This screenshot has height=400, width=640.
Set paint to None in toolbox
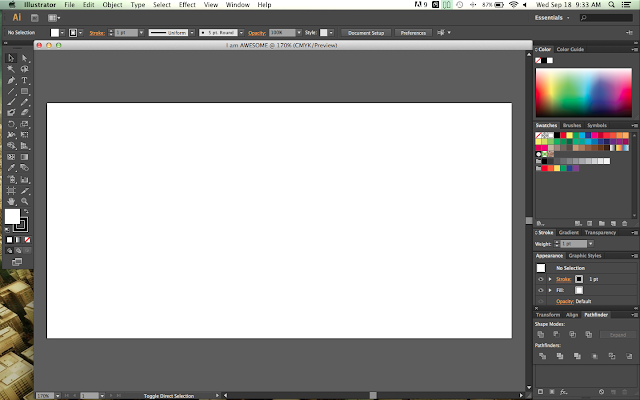27,240
